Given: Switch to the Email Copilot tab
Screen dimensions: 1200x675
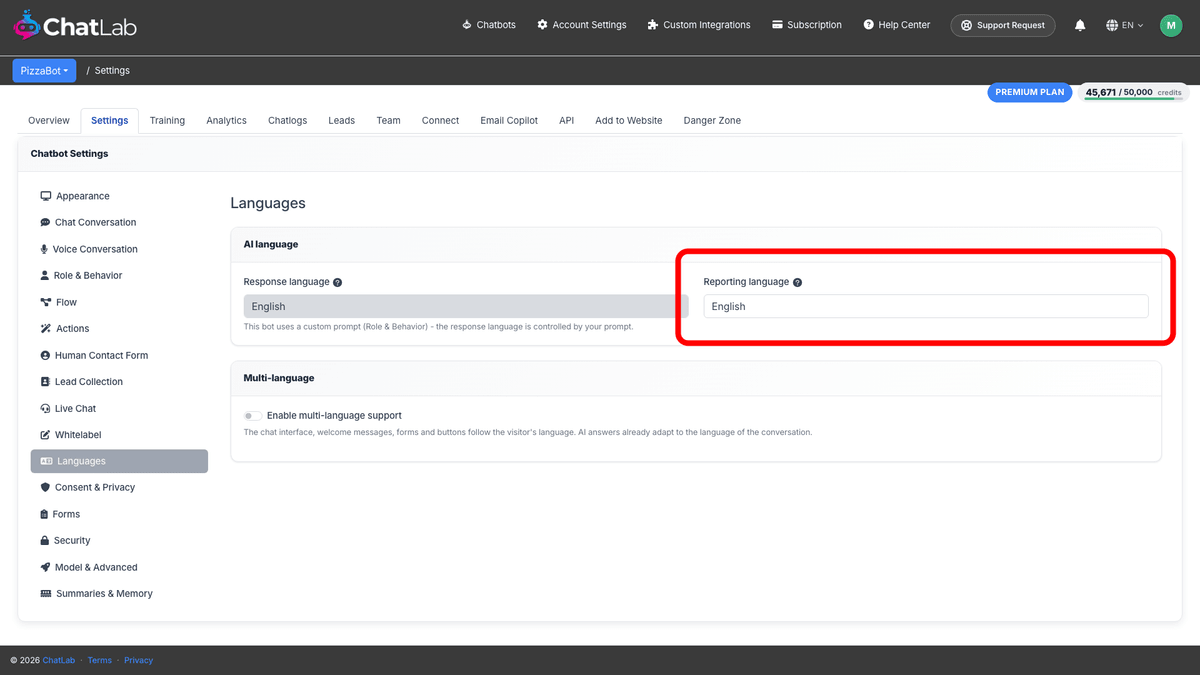Looking at the screenshot, I should 509,120.
